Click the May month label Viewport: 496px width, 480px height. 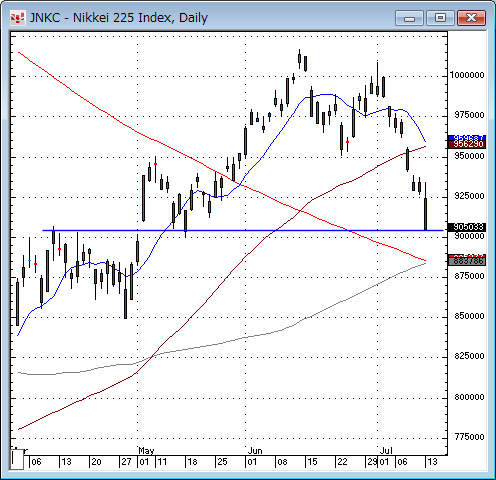pyautogui.click(x=146, y=451)
